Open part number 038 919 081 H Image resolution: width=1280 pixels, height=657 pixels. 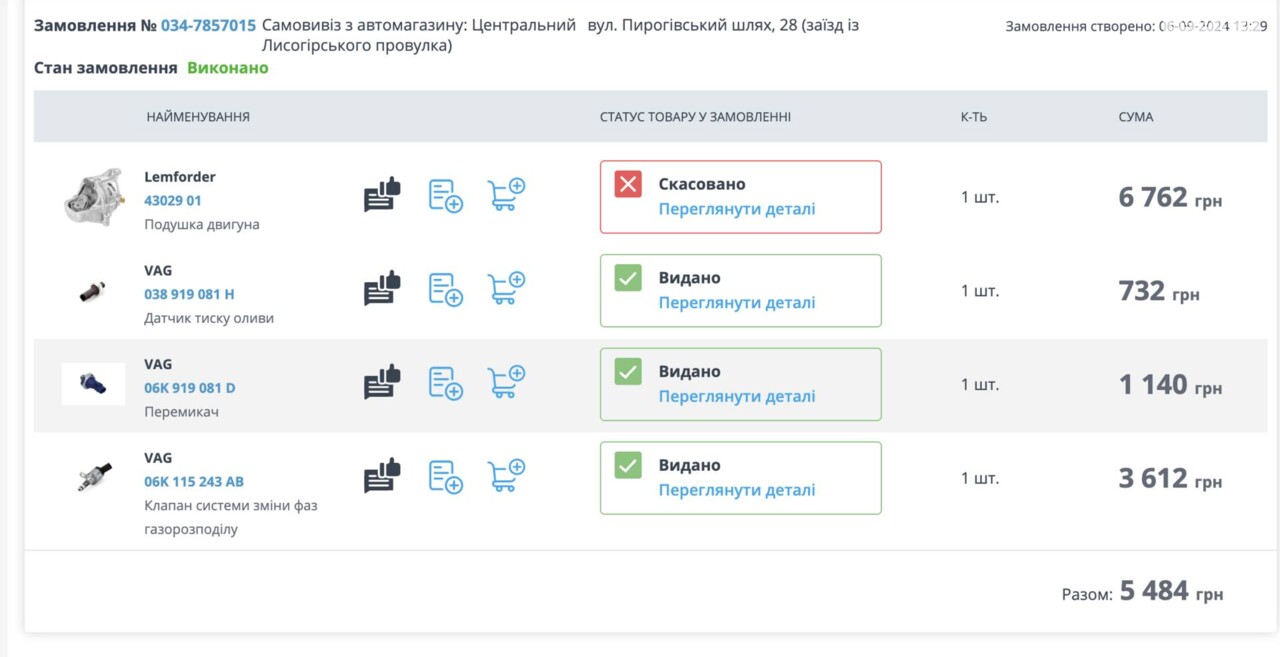[189, 294]
